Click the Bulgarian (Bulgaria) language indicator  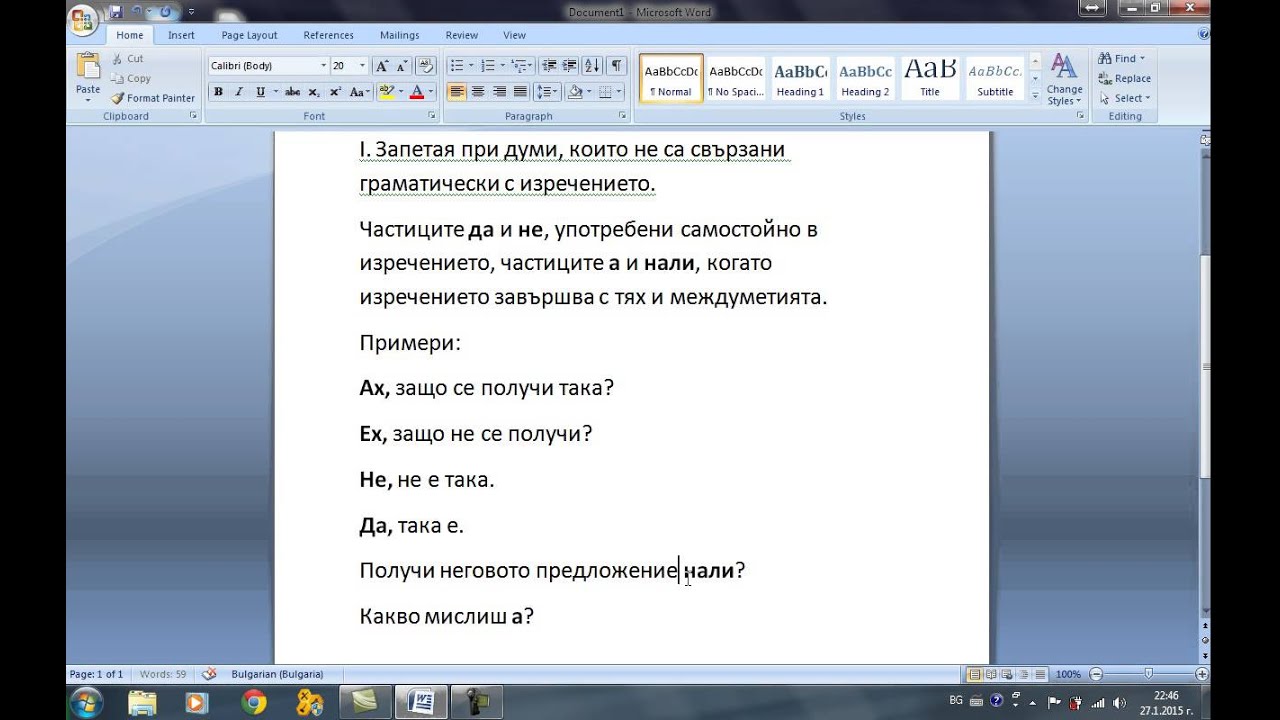pos(277,674)
